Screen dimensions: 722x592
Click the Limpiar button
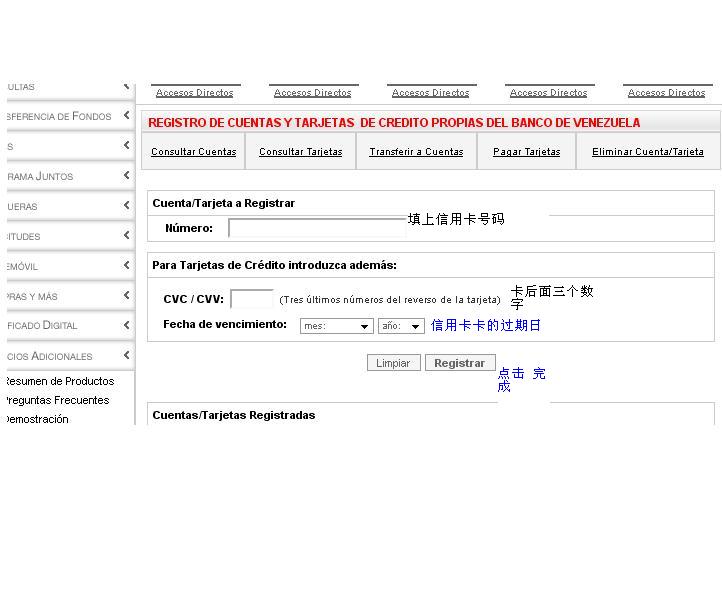click(393, 363)
